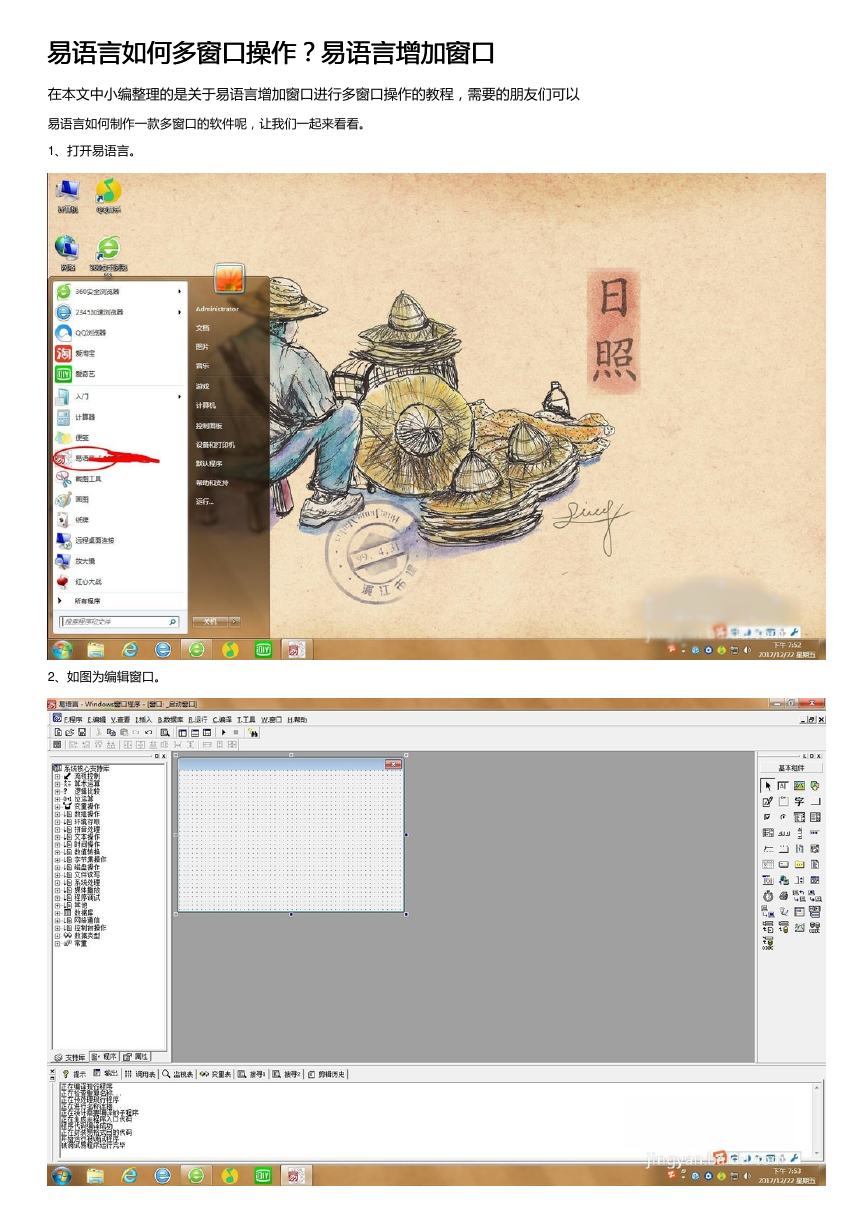Open the I.插入 menu
Image resolution: width=868 pixels, height=1228 pixels.
[x=143, y=719]
